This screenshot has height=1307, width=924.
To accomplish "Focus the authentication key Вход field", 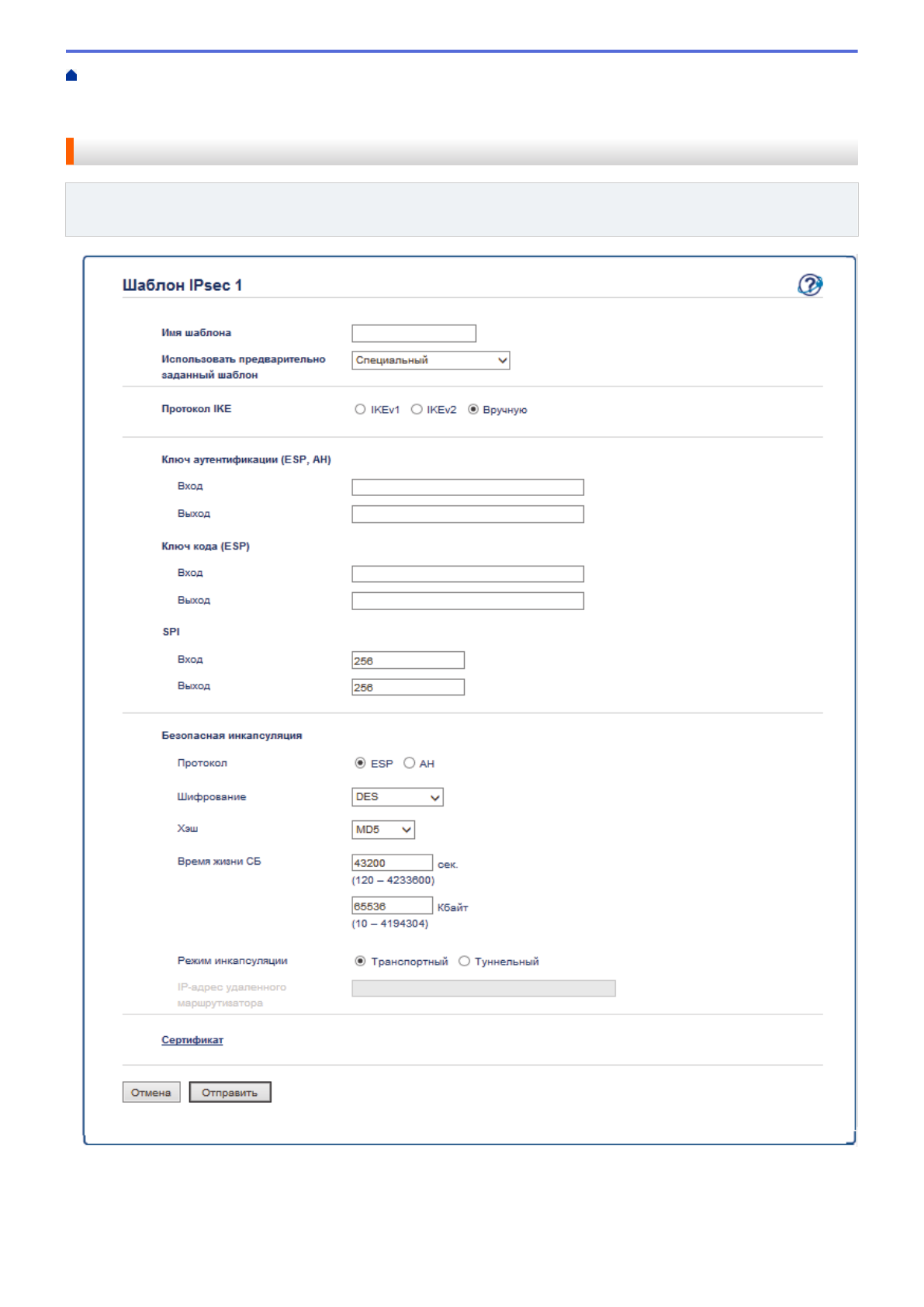I will click(x=467, y=487).
